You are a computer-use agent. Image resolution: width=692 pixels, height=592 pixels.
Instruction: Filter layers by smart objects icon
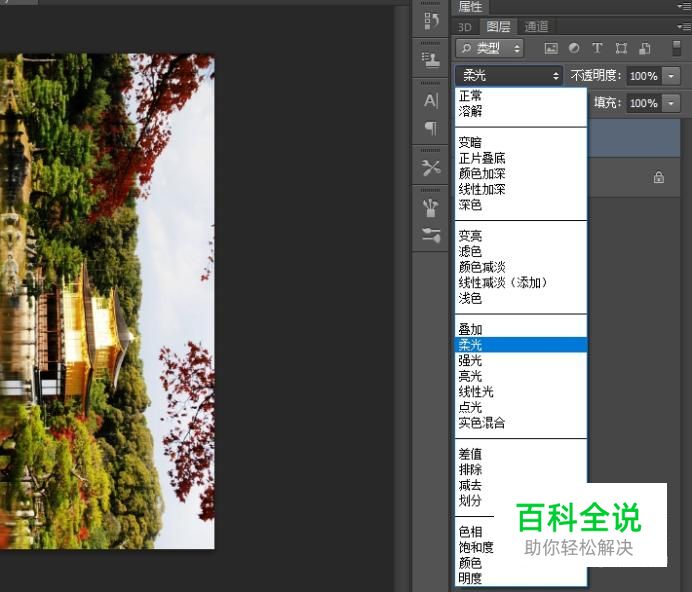click(x=645, y=48)
